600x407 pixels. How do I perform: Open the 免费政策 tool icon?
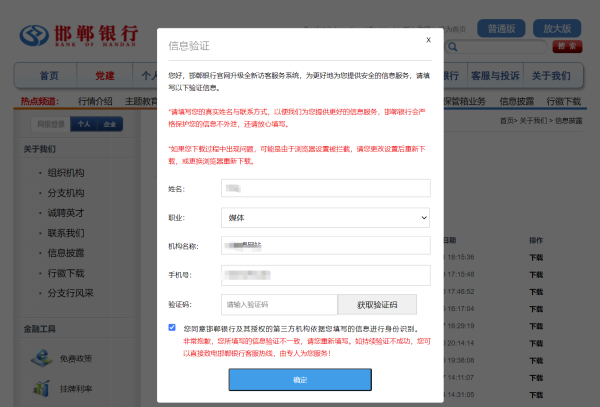click(41, 358)
